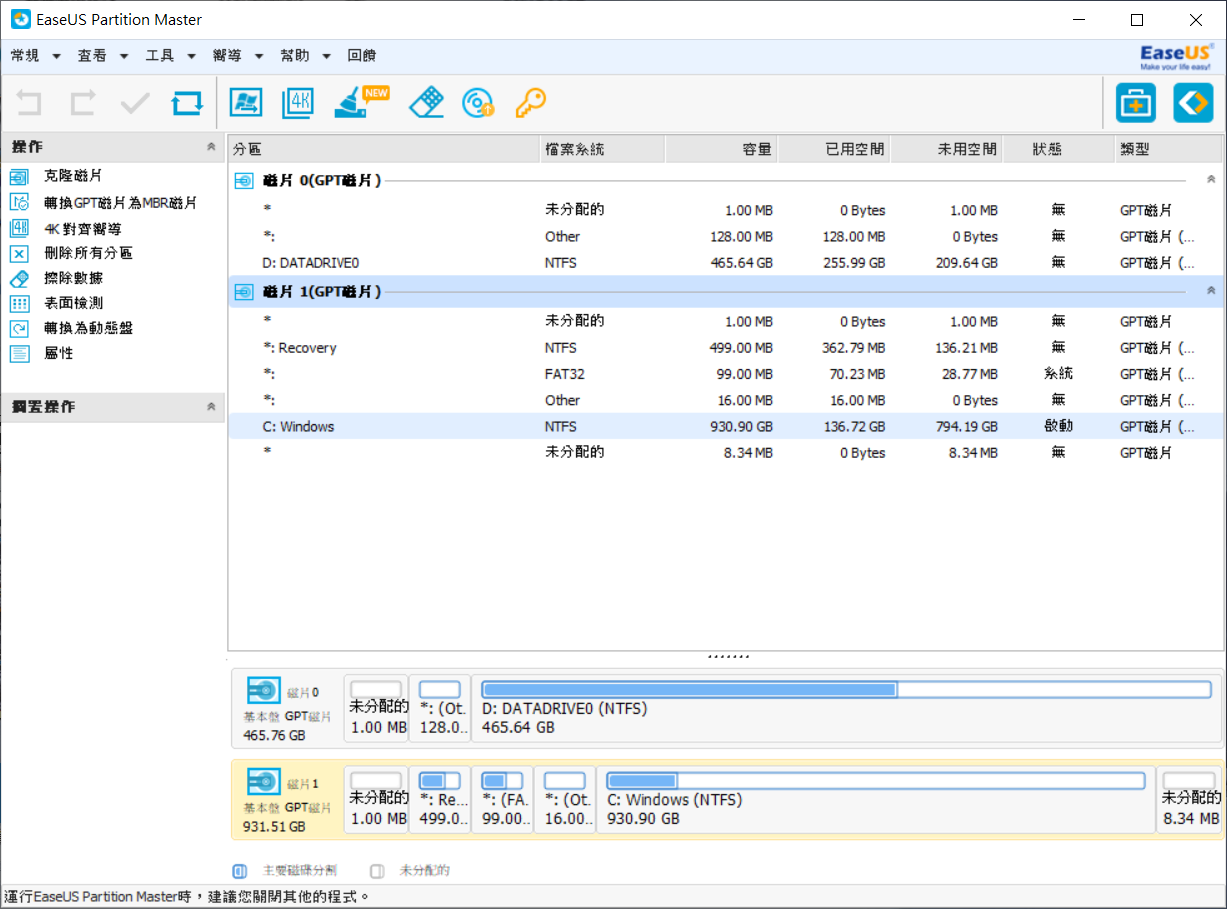
Task: Select the FAT32 99.00 MB partition row
Action: pyautogui.click(x=725, y=374)
